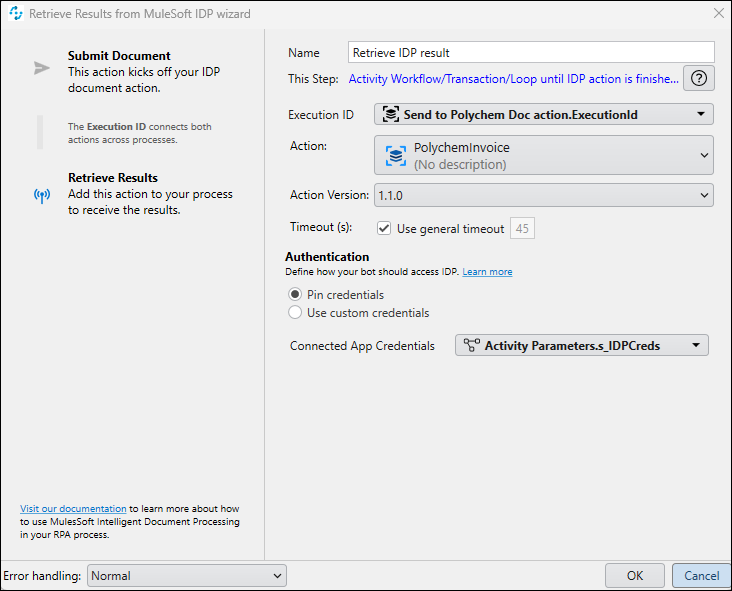Screen dimensions: 732x591
Task: Expand the Action PolychemInvoice dropdown
Action: [x=543, y=155]
